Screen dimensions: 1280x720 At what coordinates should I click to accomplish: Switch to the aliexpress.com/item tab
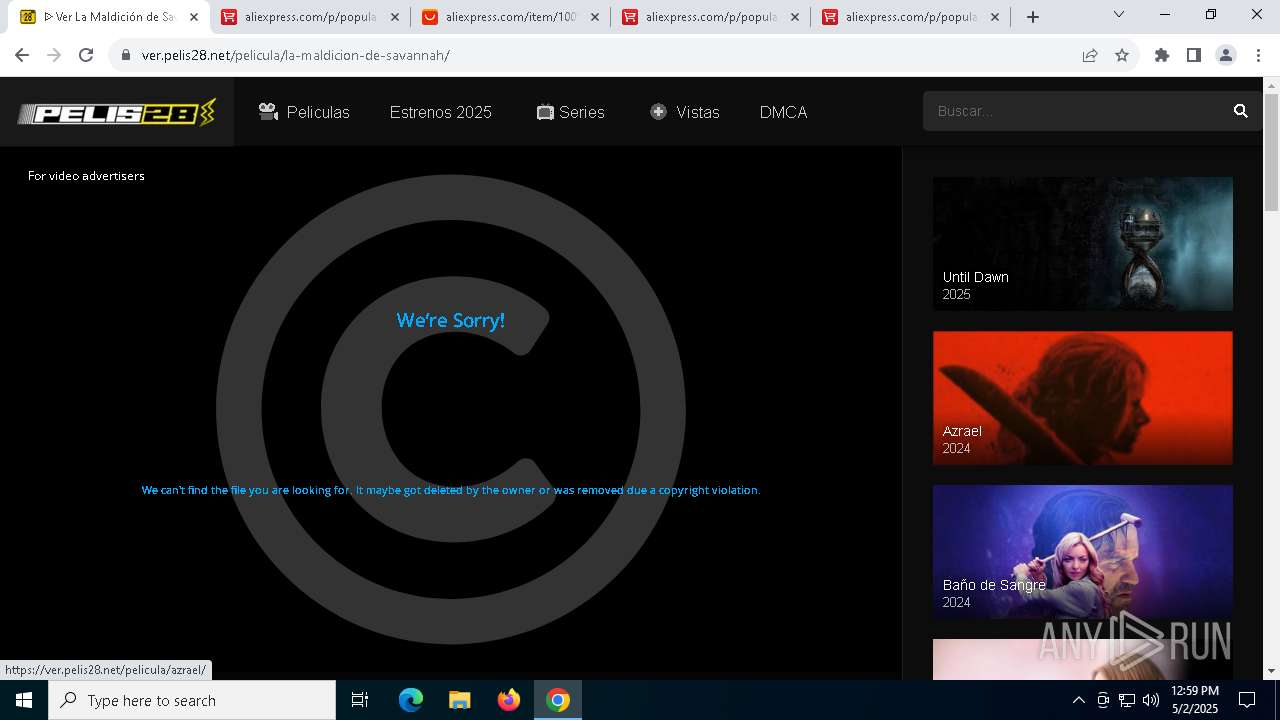(510, 17)
